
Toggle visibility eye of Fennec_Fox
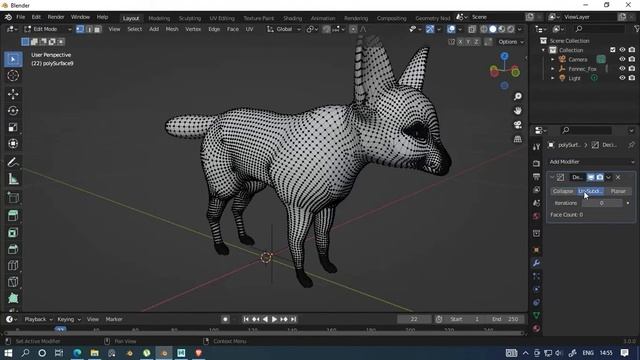[622, 69]
